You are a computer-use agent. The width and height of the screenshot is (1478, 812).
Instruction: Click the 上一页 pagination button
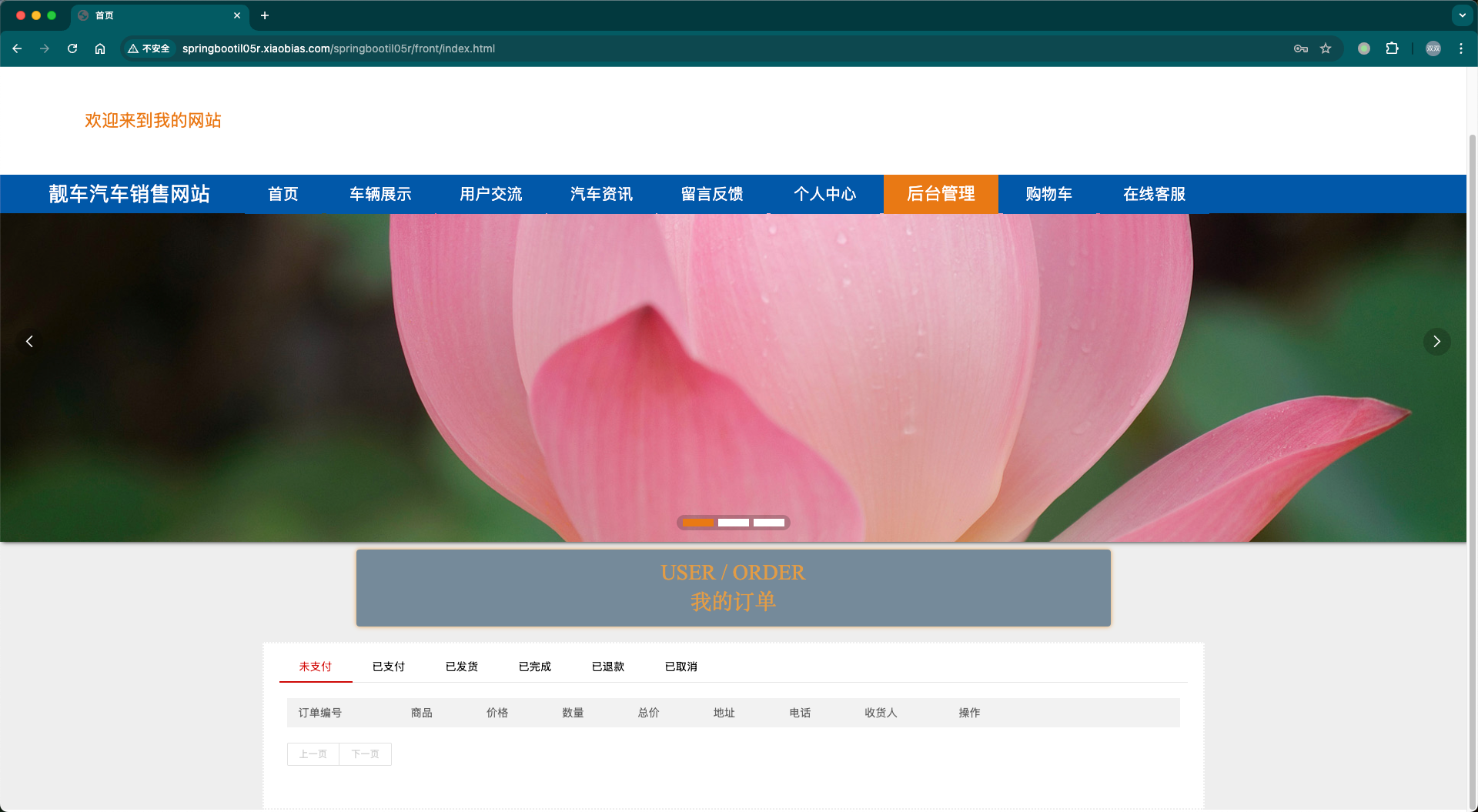coord(313,754)
